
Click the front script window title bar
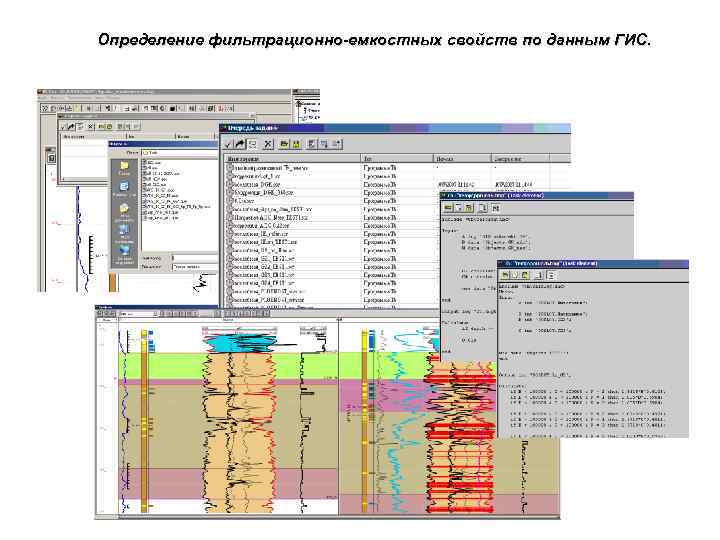pyautogui.click(x=593, y=264)
